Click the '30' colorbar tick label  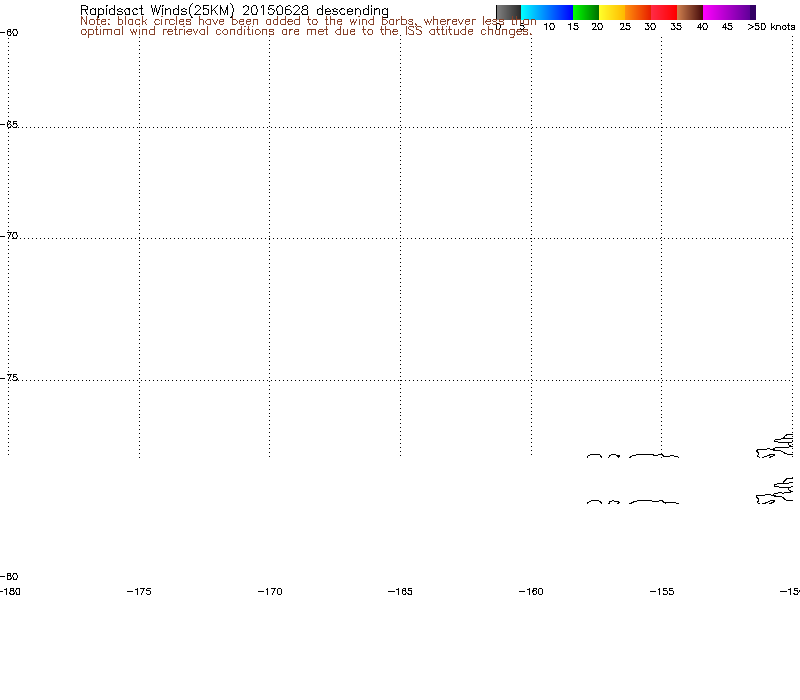[650, 27]
